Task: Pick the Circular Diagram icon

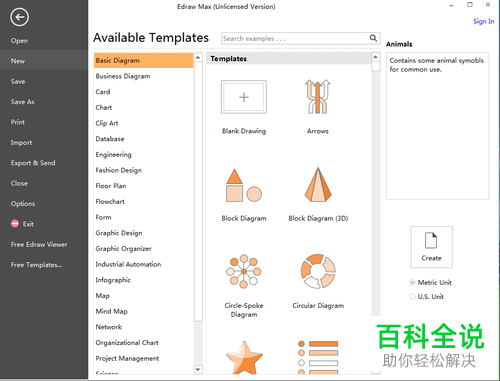Action: click(318, 271)
